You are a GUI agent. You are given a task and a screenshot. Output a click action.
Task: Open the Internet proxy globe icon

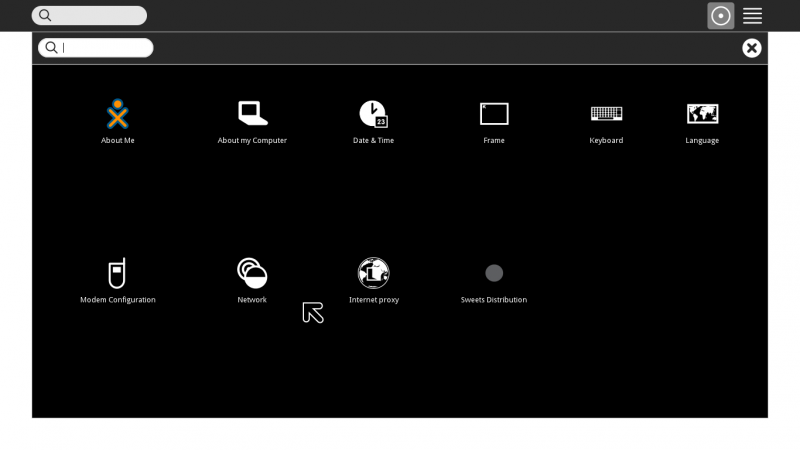tap(373, 272)
